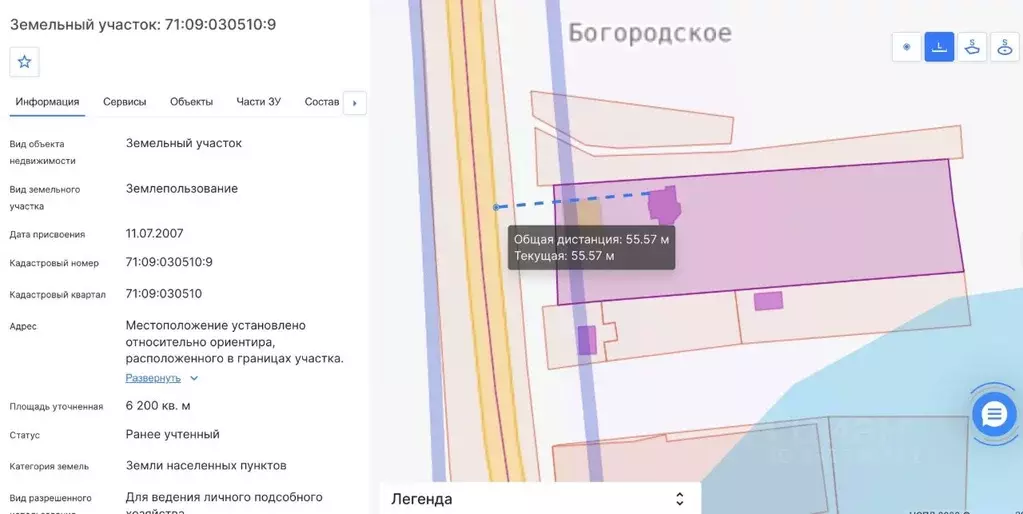The image size is (1023, 514).
Task: Click the area value 6 200 кв. м
Action: point(158,406)
